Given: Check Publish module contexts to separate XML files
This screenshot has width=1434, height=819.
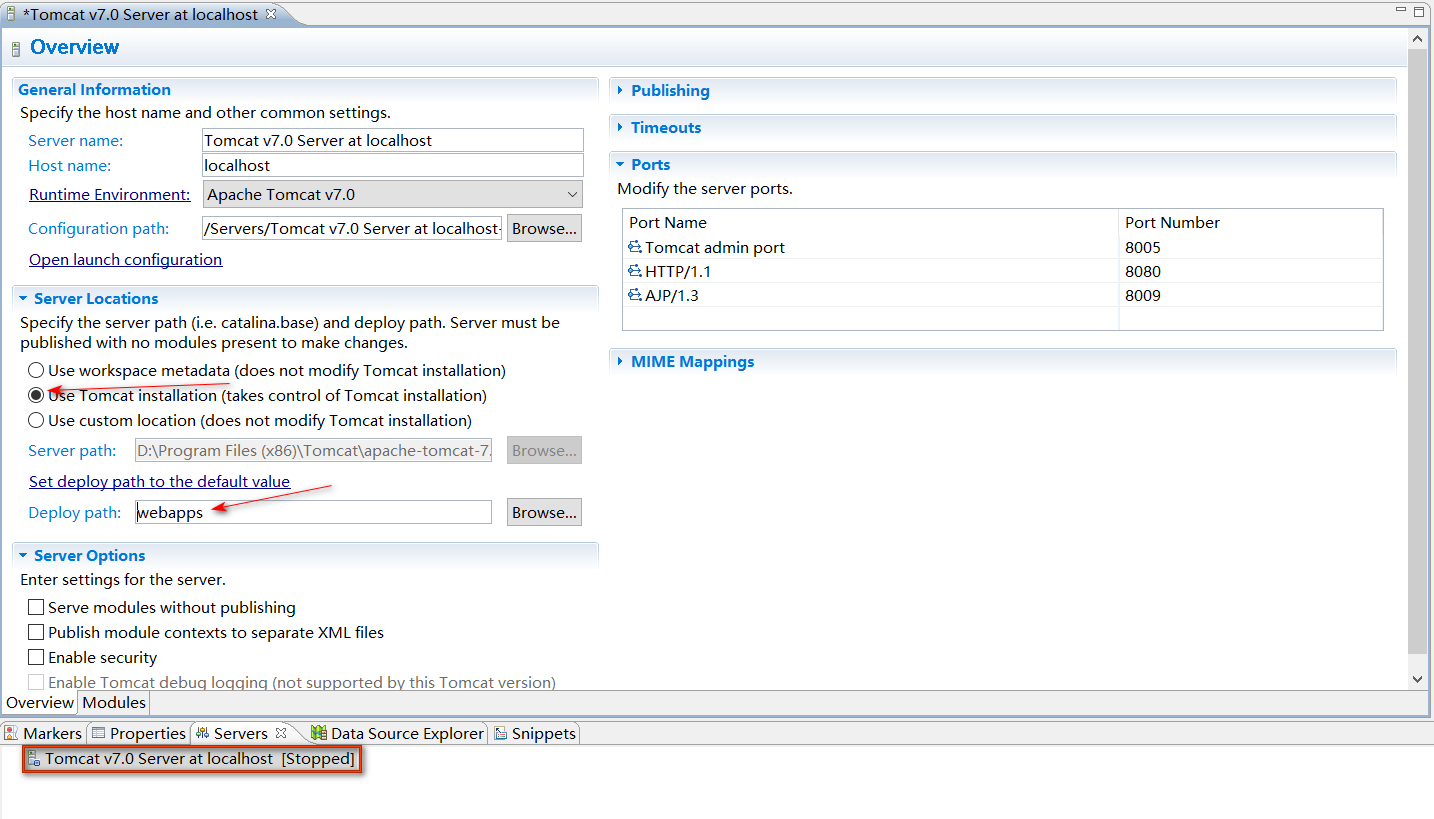Looking at the screenshot, I should coord(36,632).
